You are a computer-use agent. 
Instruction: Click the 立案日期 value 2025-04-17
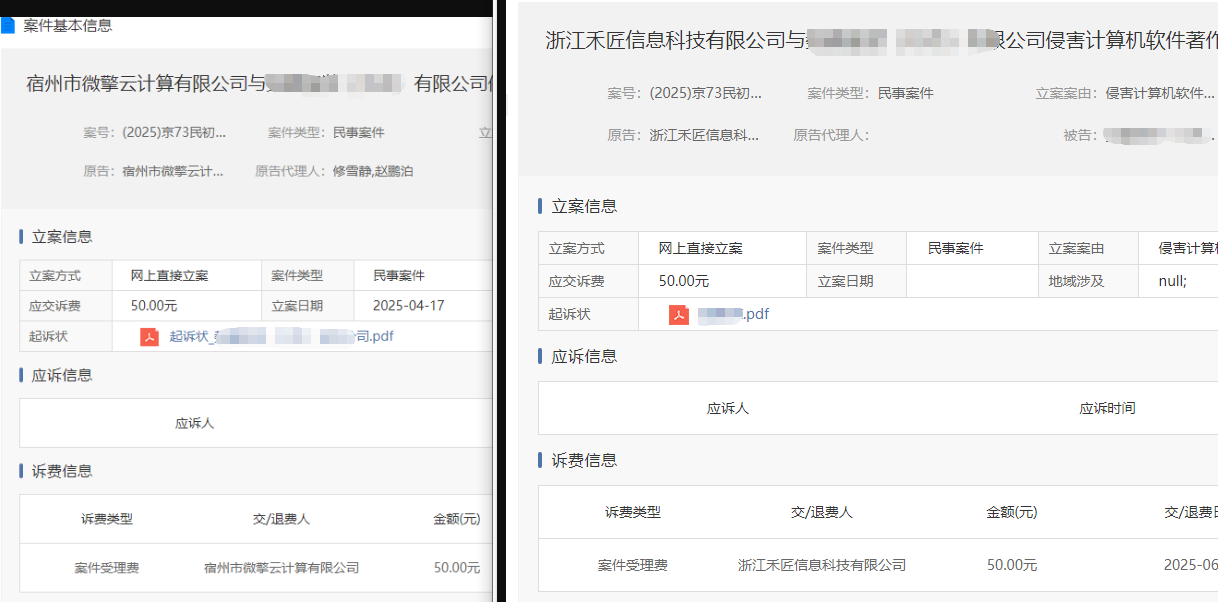click(x=408, y=306)
